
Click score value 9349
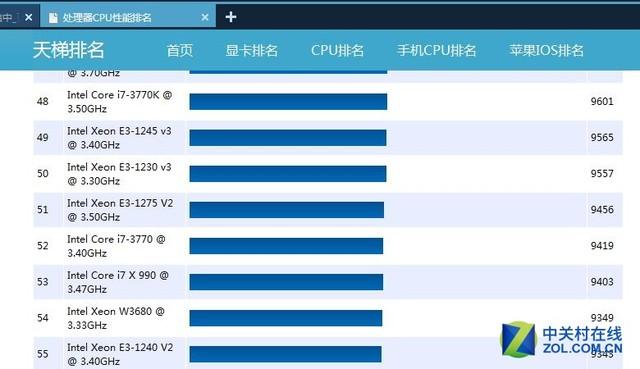602,318
